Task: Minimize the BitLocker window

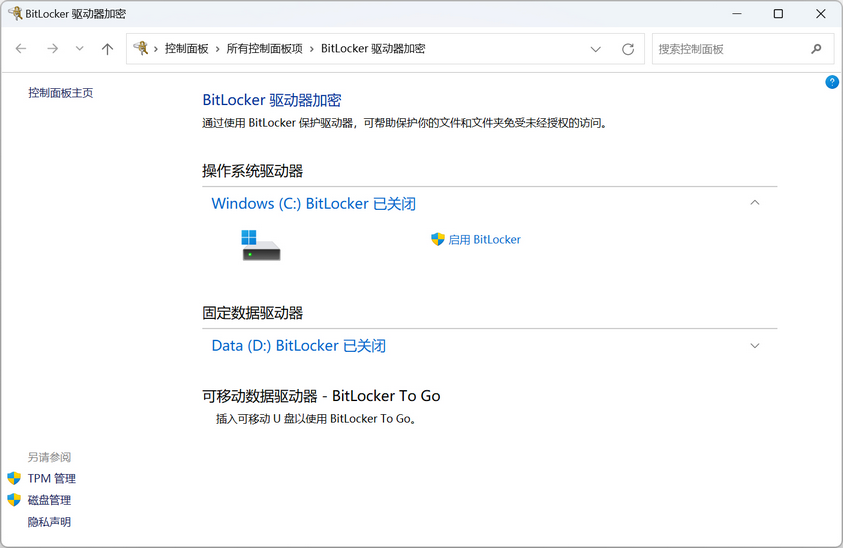Action: tap(737, 13)
